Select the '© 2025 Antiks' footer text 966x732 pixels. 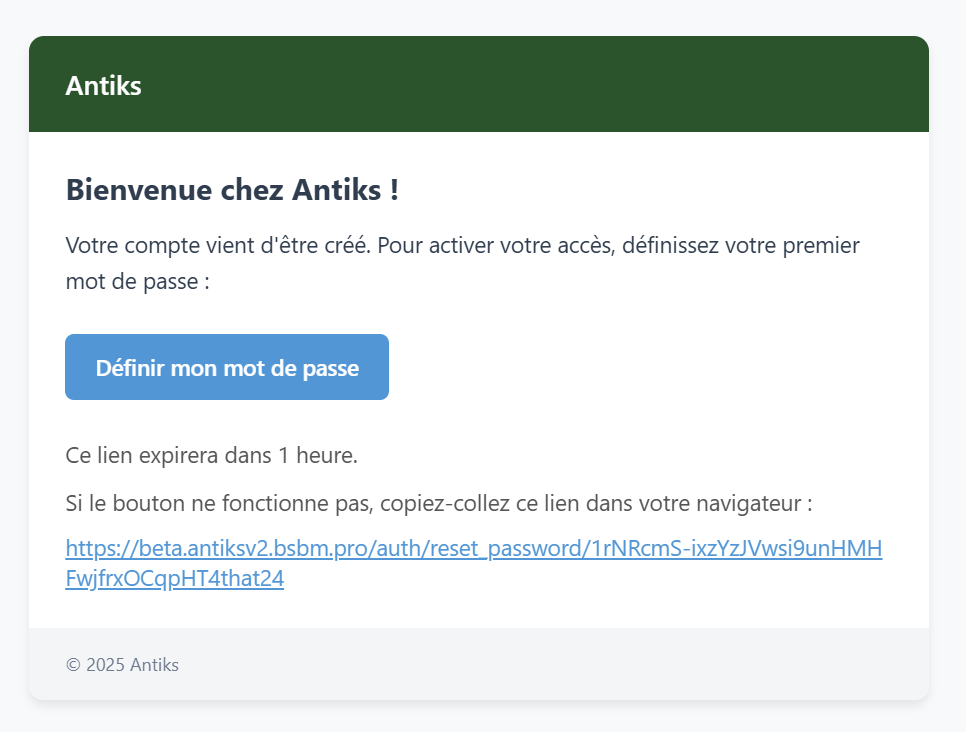(x=122, y=664)
